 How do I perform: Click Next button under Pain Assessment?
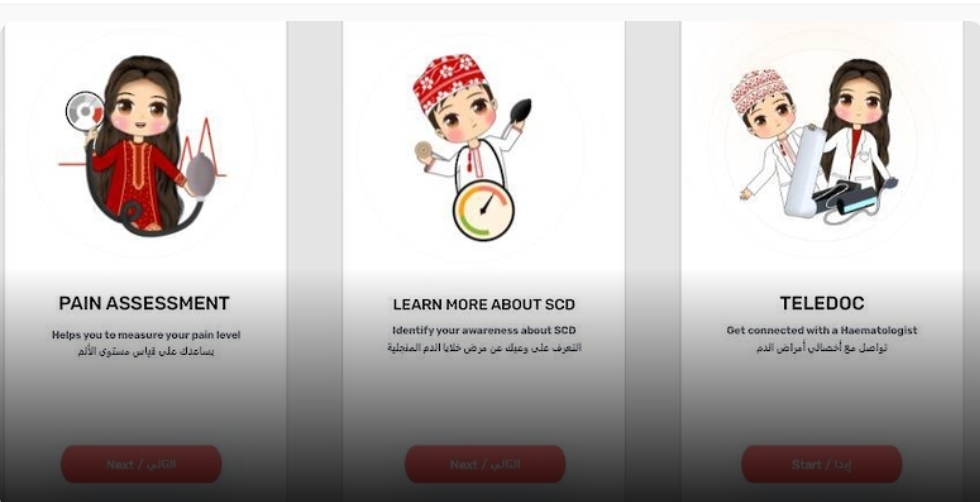141,464
